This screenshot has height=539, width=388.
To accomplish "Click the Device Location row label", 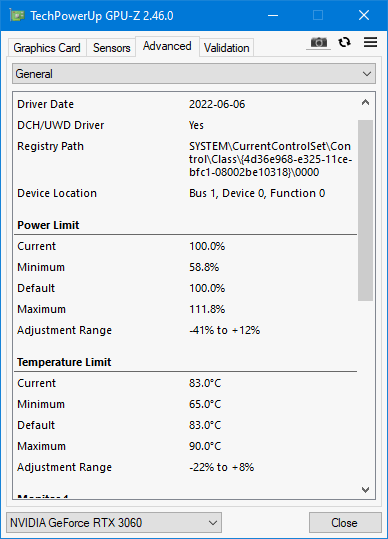I will (x=57, y=193).
